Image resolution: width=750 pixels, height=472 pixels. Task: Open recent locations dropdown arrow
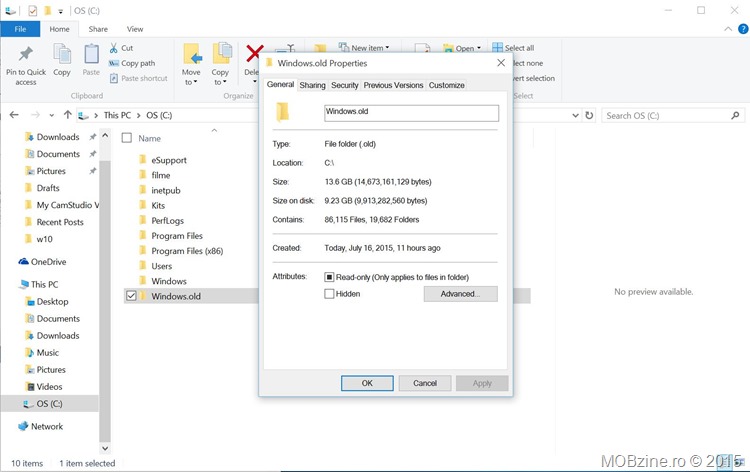(x=52, y=115)
